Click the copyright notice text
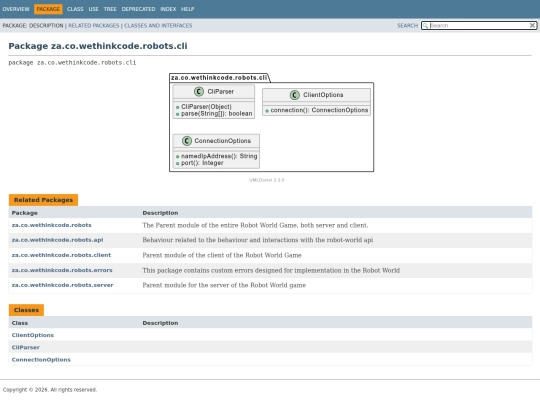 click(50, 390)
